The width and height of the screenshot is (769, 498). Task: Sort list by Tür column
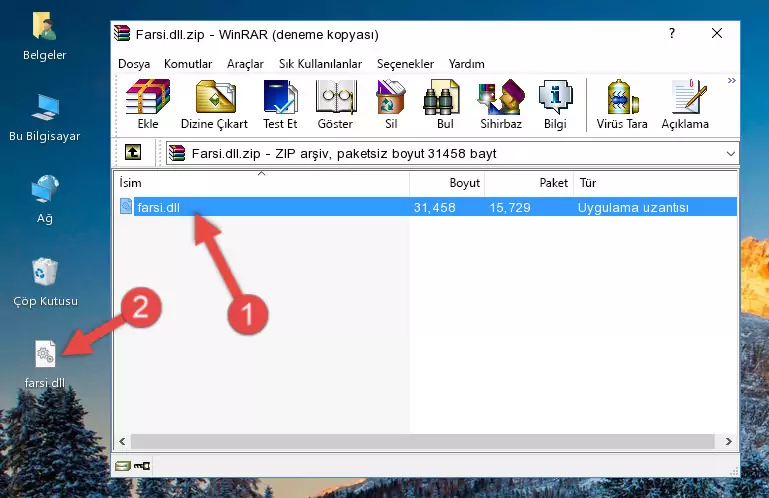(x=655, y=183)
